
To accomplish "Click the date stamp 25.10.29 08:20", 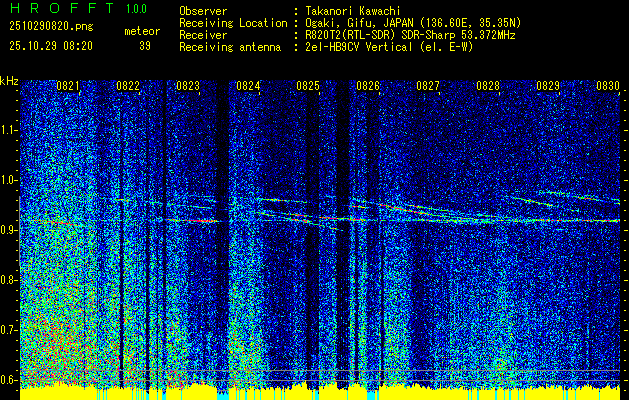I will pos(51,46).
